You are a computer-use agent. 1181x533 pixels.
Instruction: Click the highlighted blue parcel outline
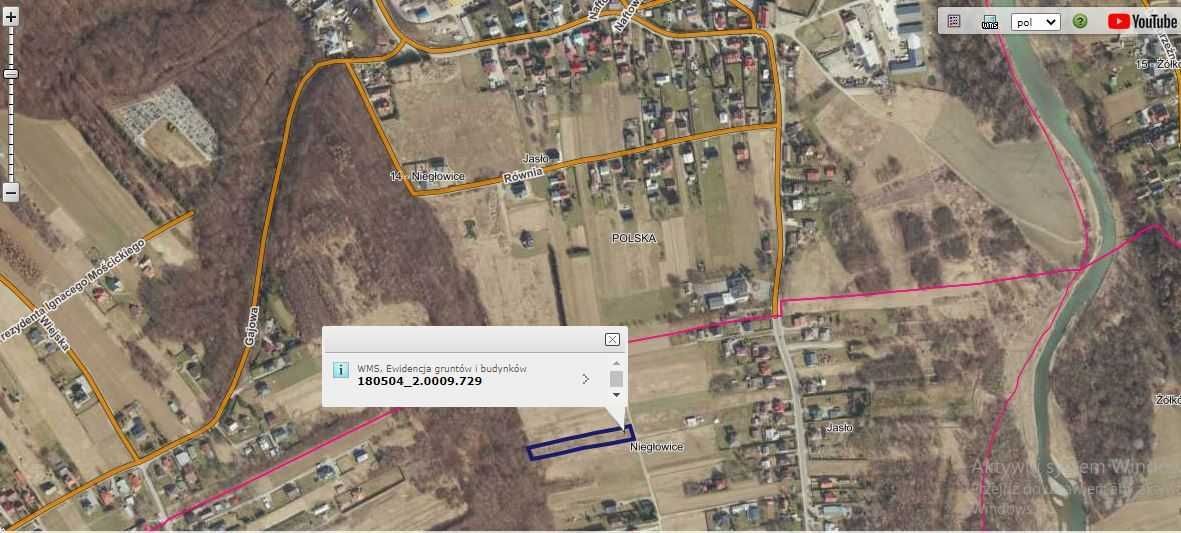(580, 442)
